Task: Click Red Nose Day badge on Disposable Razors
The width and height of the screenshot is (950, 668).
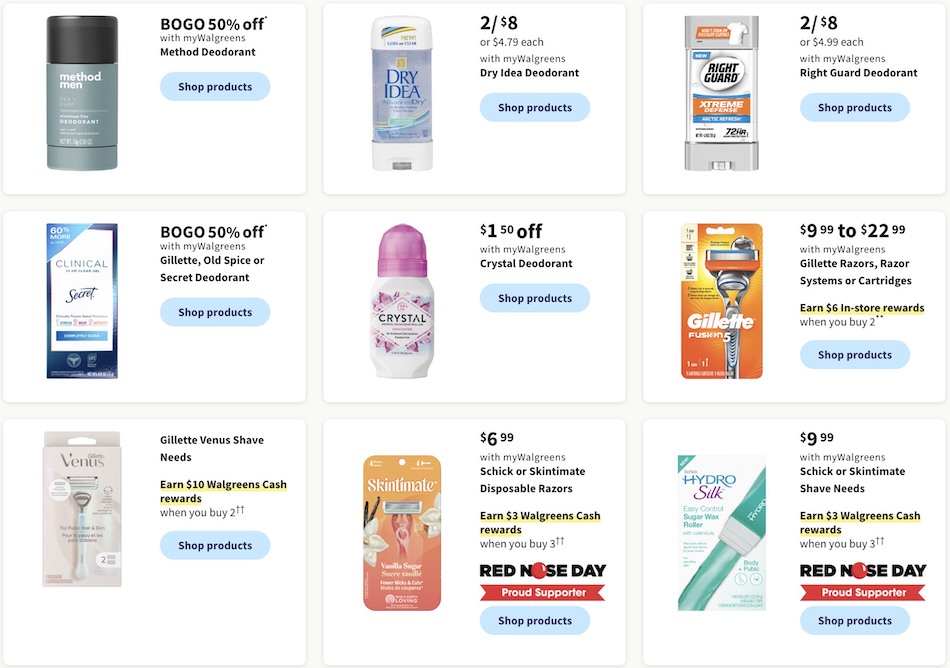Action: point(543,581)
